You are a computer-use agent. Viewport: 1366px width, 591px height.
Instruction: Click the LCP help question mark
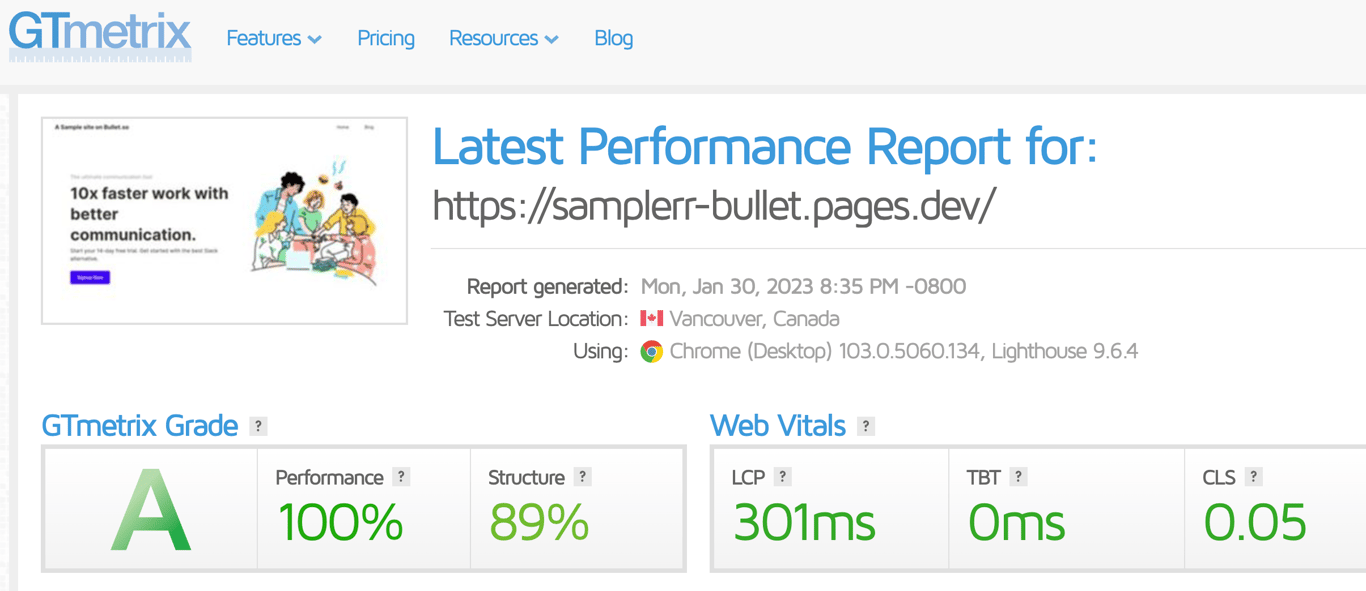782,477
